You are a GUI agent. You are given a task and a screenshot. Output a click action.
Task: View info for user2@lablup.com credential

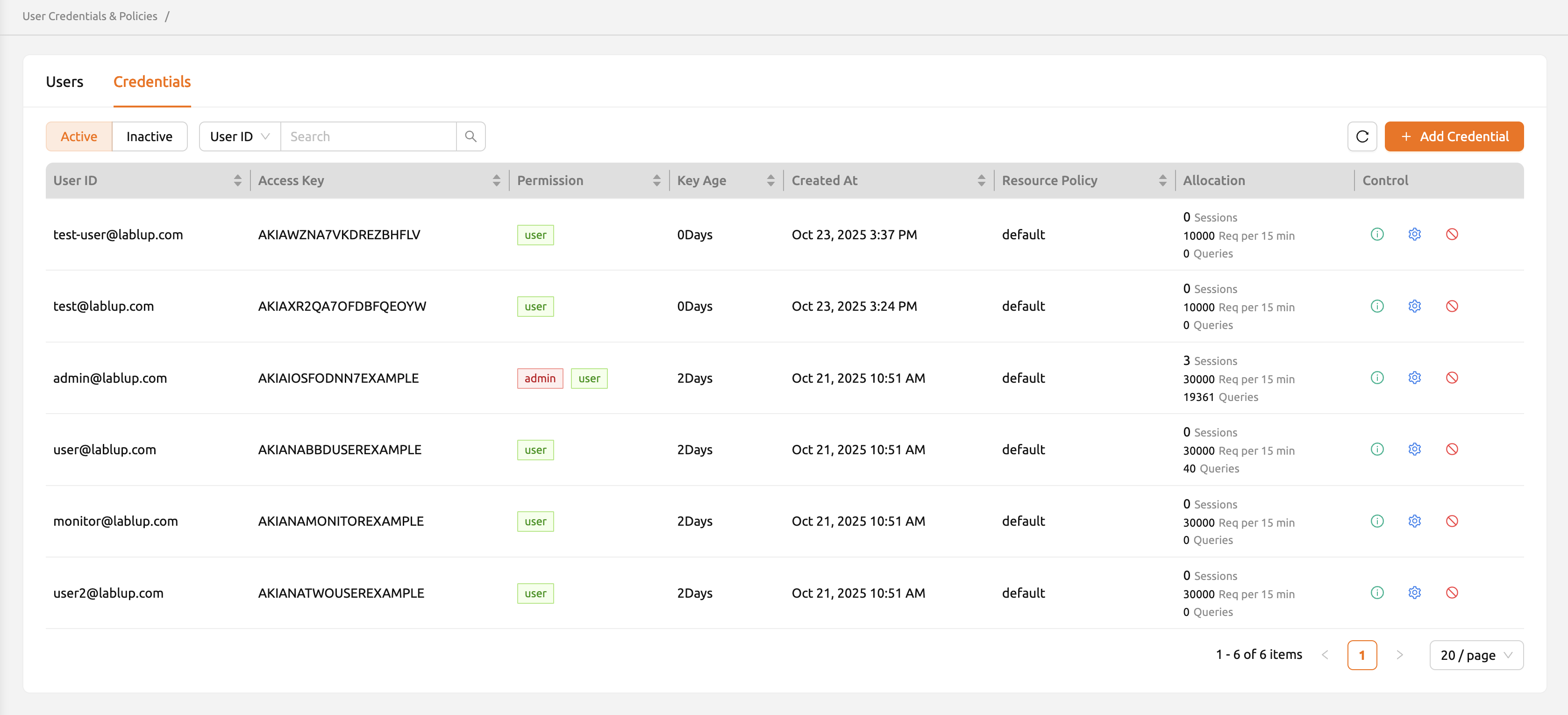pos(1377,593)
